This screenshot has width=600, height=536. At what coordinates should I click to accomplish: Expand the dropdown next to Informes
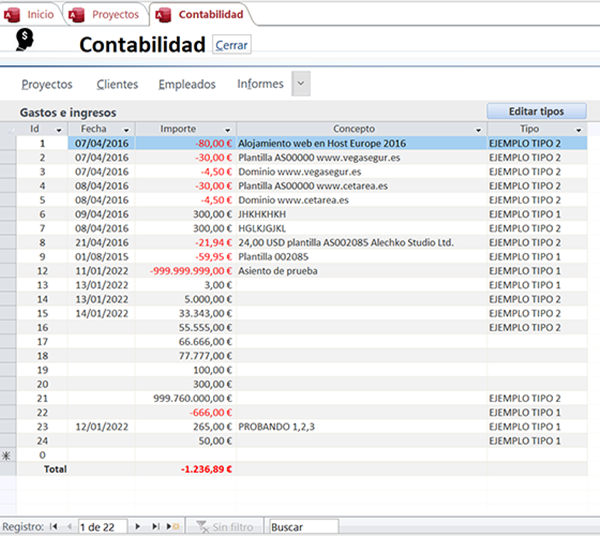point(300,85)
